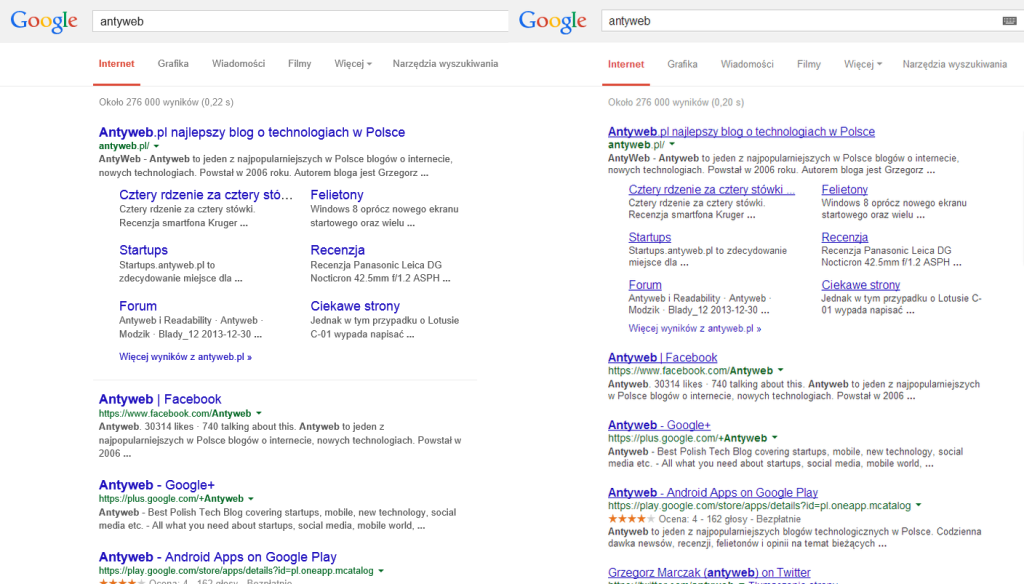Focus the left page's antyweb search field

pyautogui.click(x=300, y=21)
